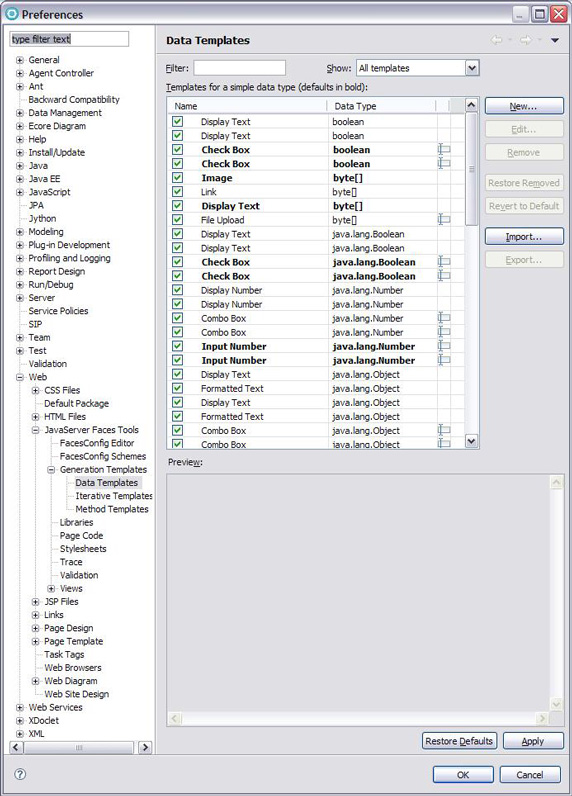
Task: Expand the Views tree node
Action: coord(51,588)
